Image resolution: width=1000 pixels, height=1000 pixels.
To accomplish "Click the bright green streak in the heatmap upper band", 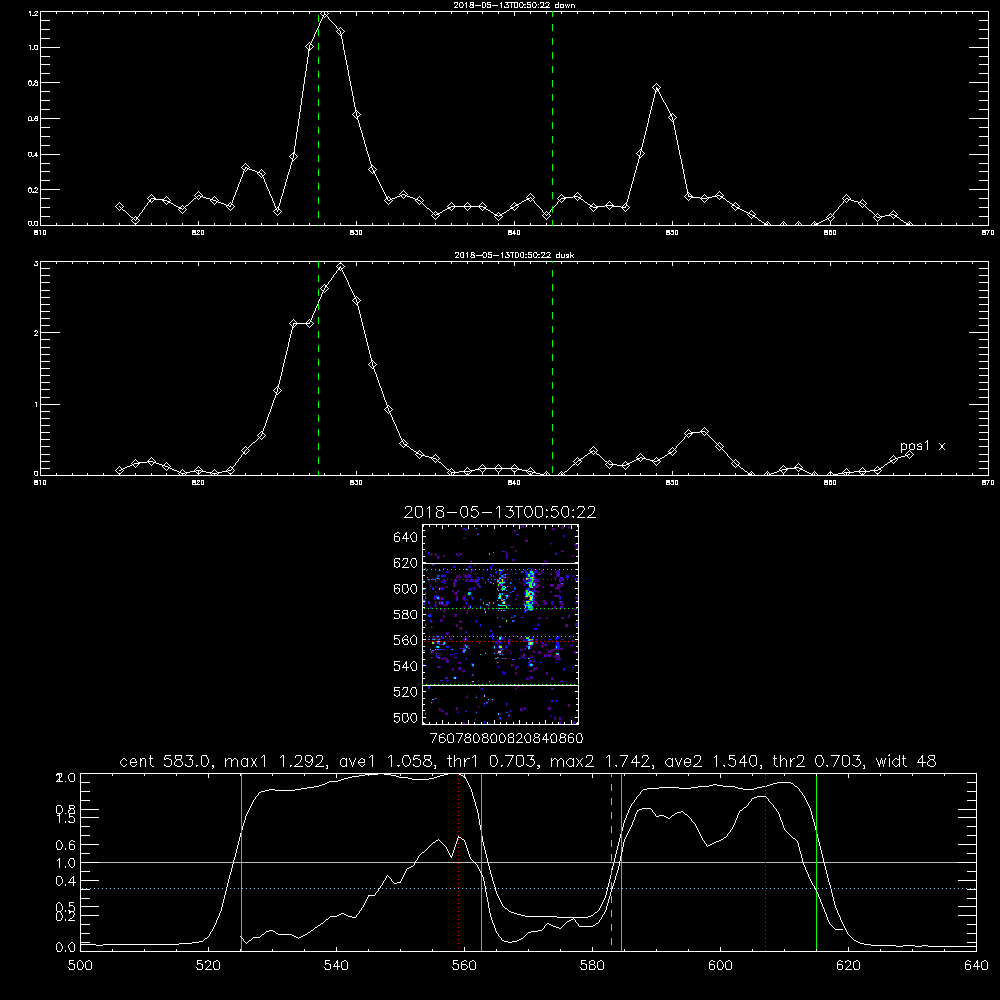I will coord(529,591).
